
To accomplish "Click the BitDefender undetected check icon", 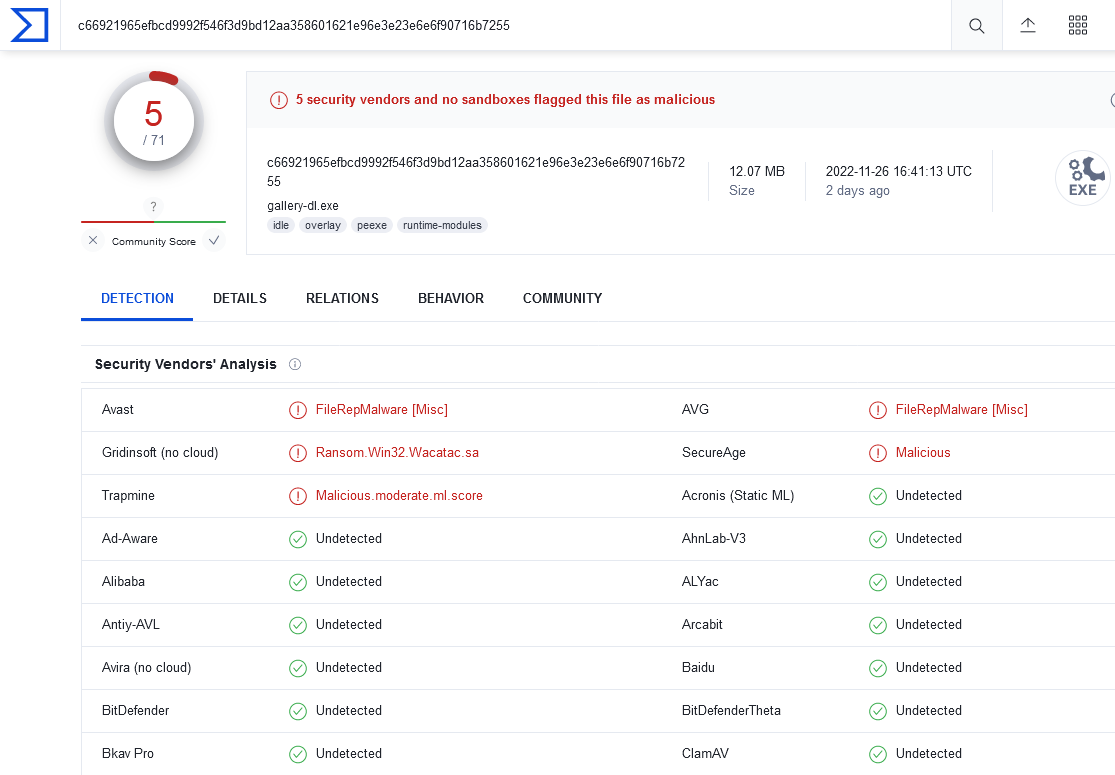I will click(x=298, y=711).
